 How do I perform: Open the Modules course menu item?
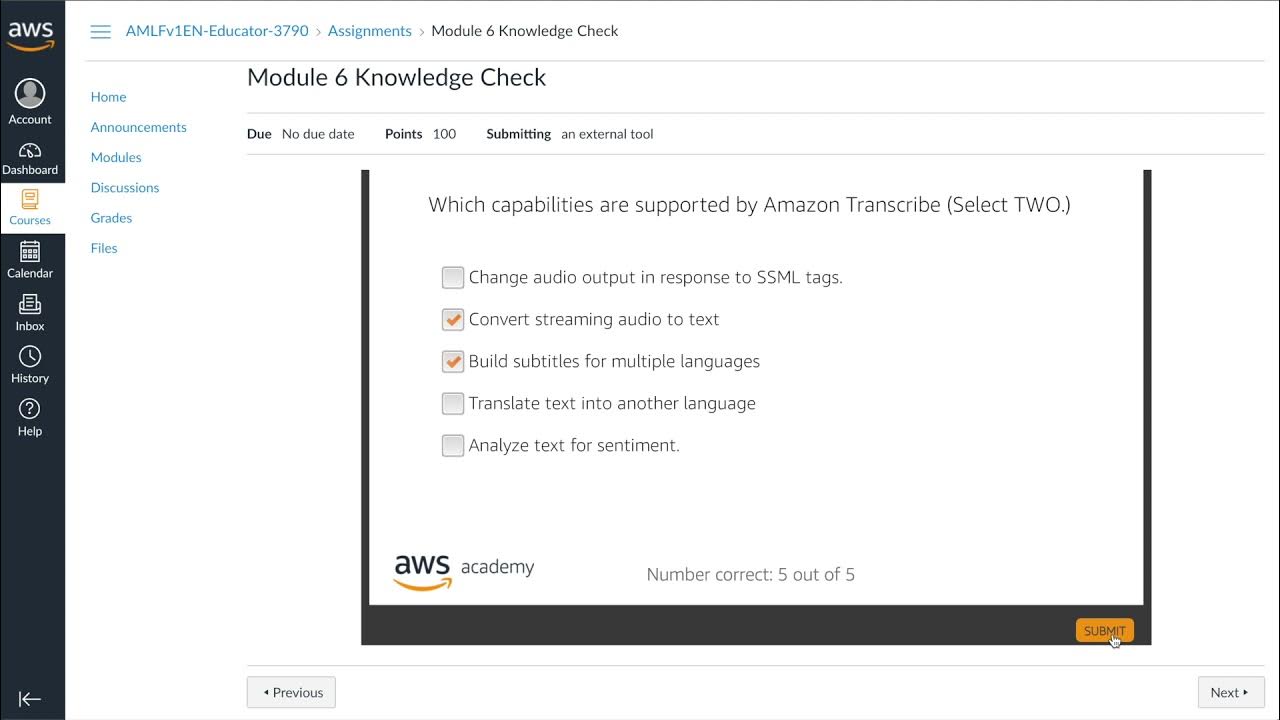point(116,157)
